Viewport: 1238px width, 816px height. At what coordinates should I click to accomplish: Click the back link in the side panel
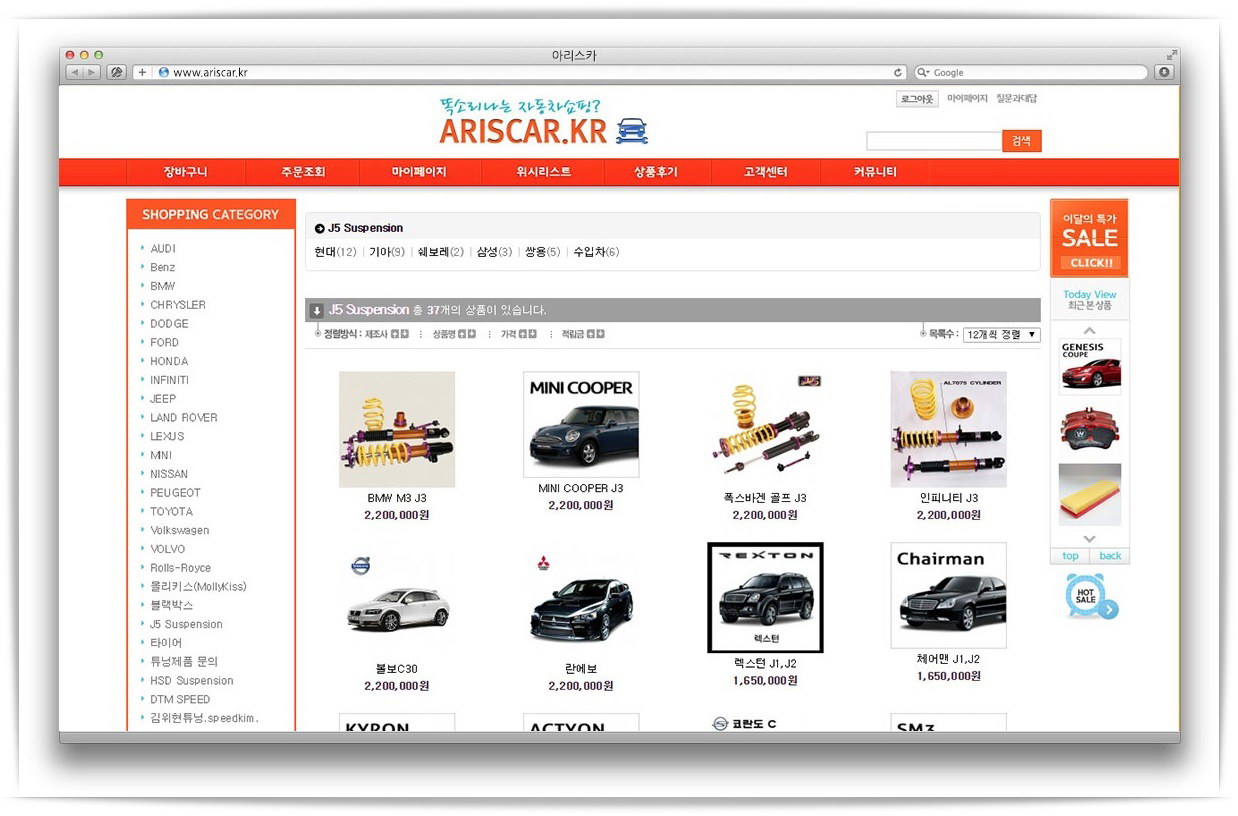pyautogui.click(x=1110, y=556)
